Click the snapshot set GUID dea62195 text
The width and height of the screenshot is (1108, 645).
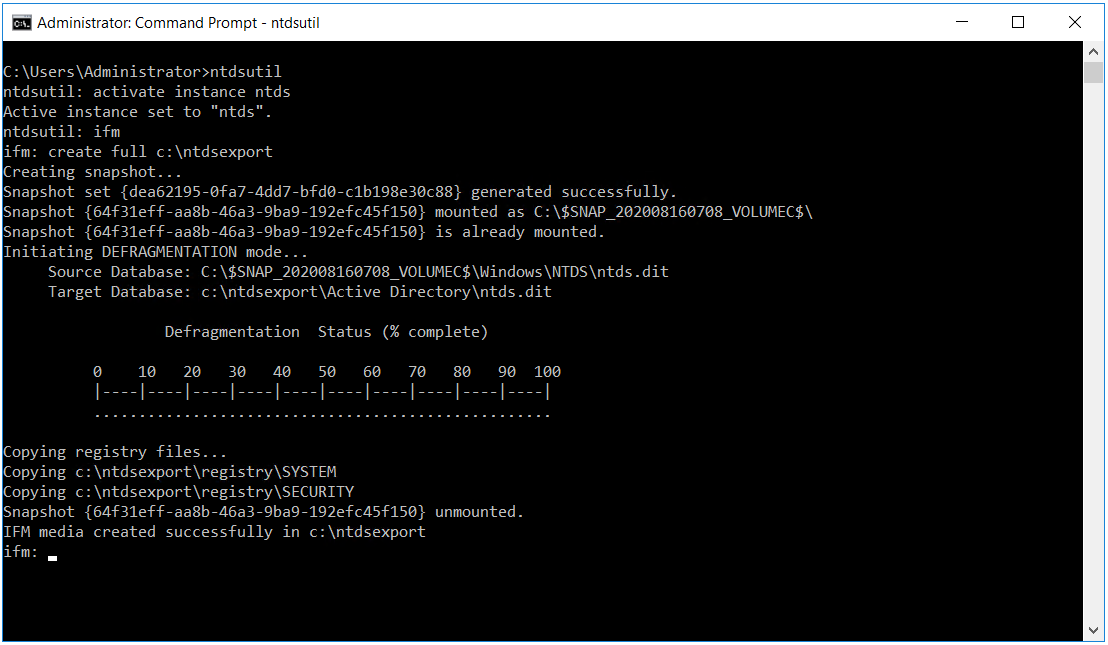[291, 192]
